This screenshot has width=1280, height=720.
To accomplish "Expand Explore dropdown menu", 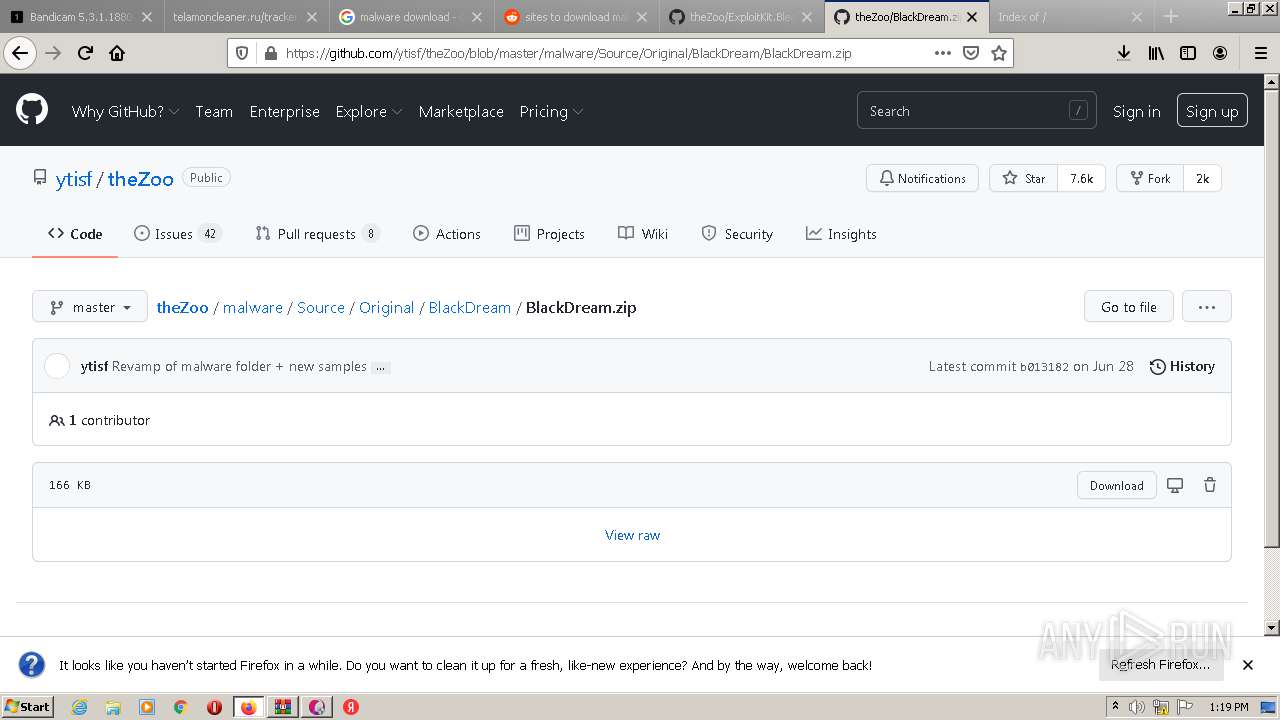I will tap(369, 111).
